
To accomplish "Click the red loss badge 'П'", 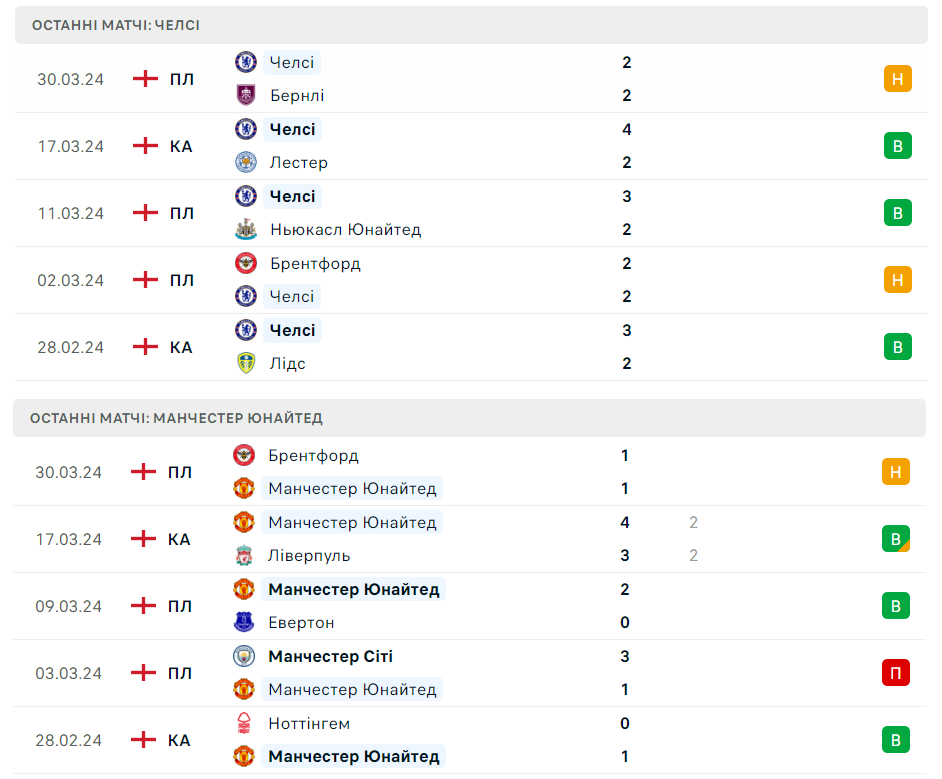I will pyautogui.click(x=896, y=673).
